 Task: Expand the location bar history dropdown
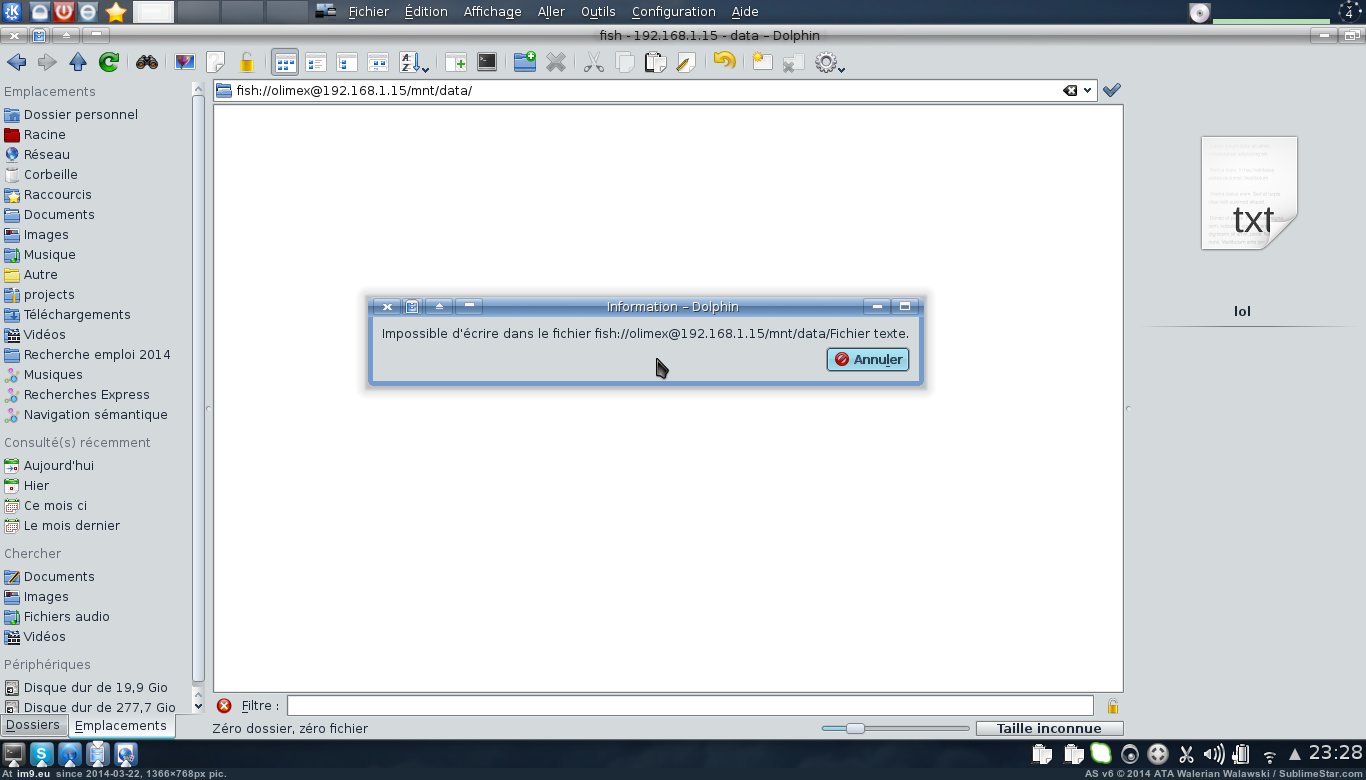coord(1088,91)
